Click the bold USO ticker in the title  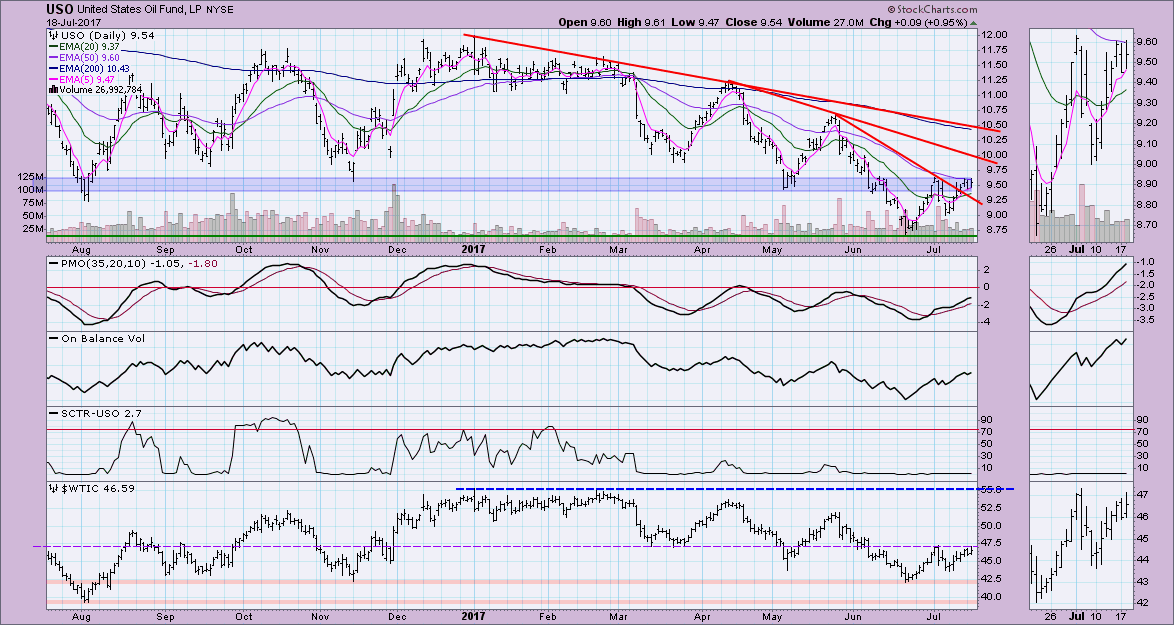pos(62,10)
